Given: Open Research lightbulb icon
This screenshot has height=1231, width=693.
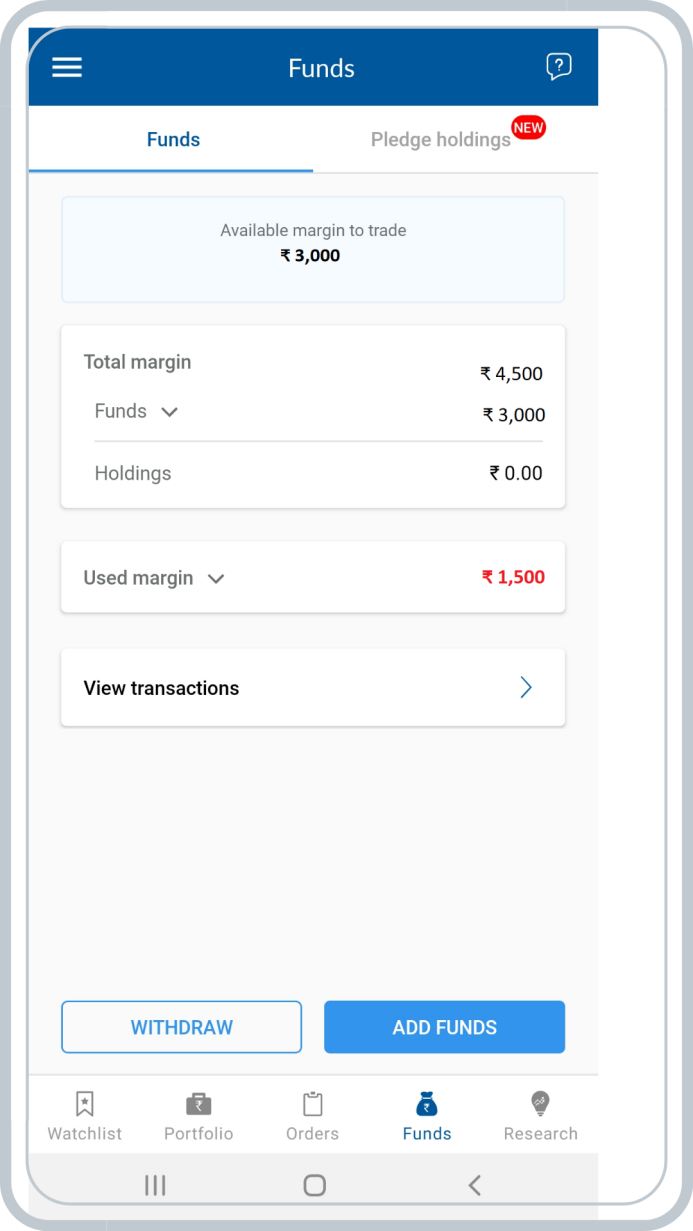Looking at the screenshot, I should click(540, 1104).
